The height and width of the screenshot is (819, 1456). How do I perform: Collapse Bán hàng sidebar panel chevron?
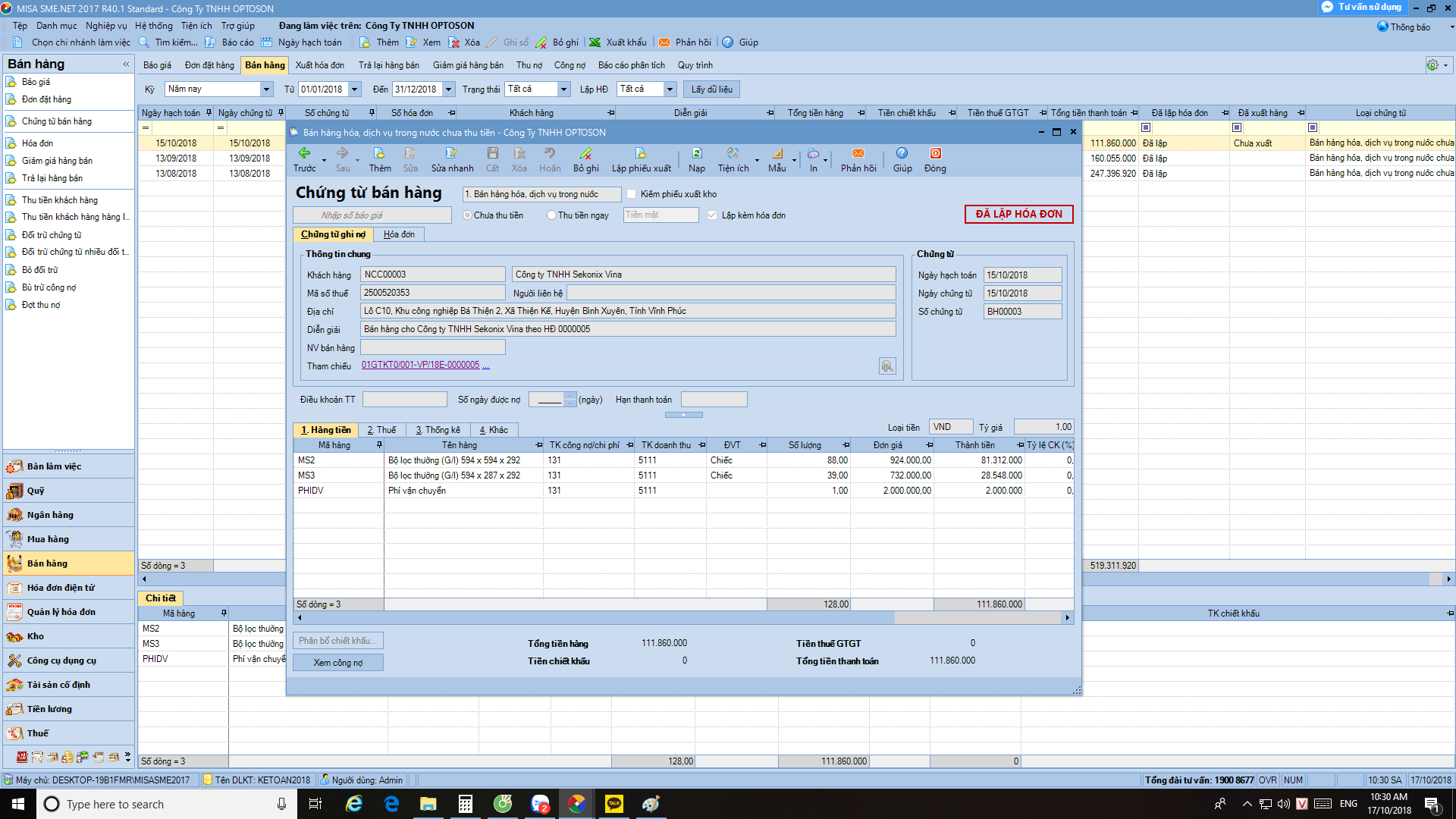click(126, 64)
